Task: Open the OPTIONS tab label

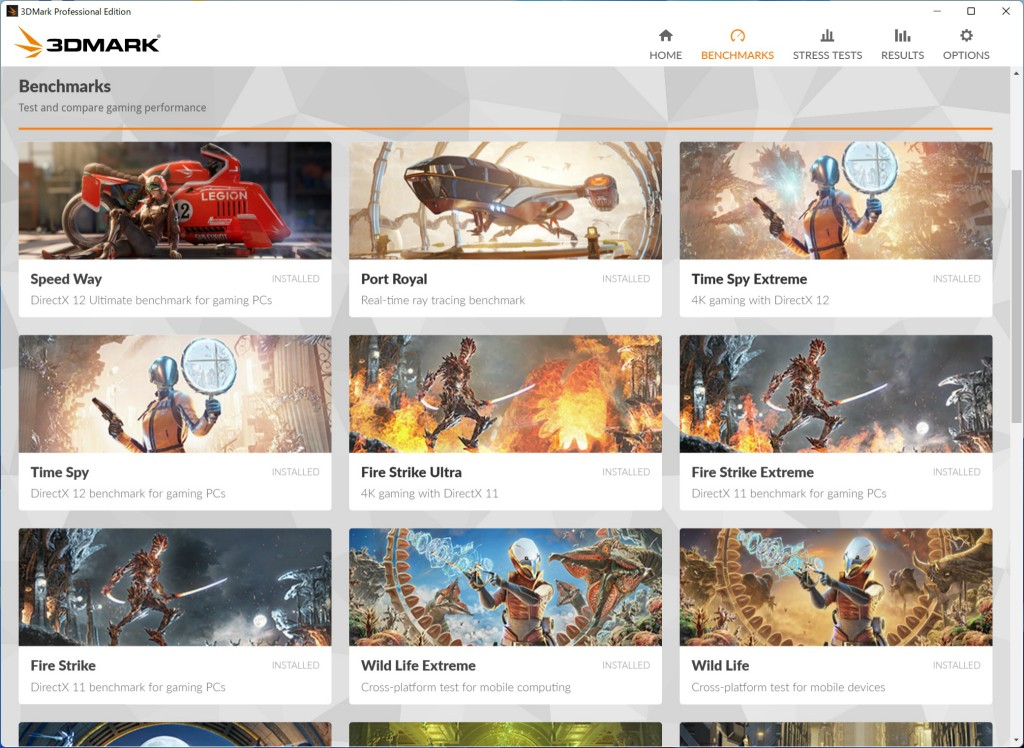Action: coord(967,56)
